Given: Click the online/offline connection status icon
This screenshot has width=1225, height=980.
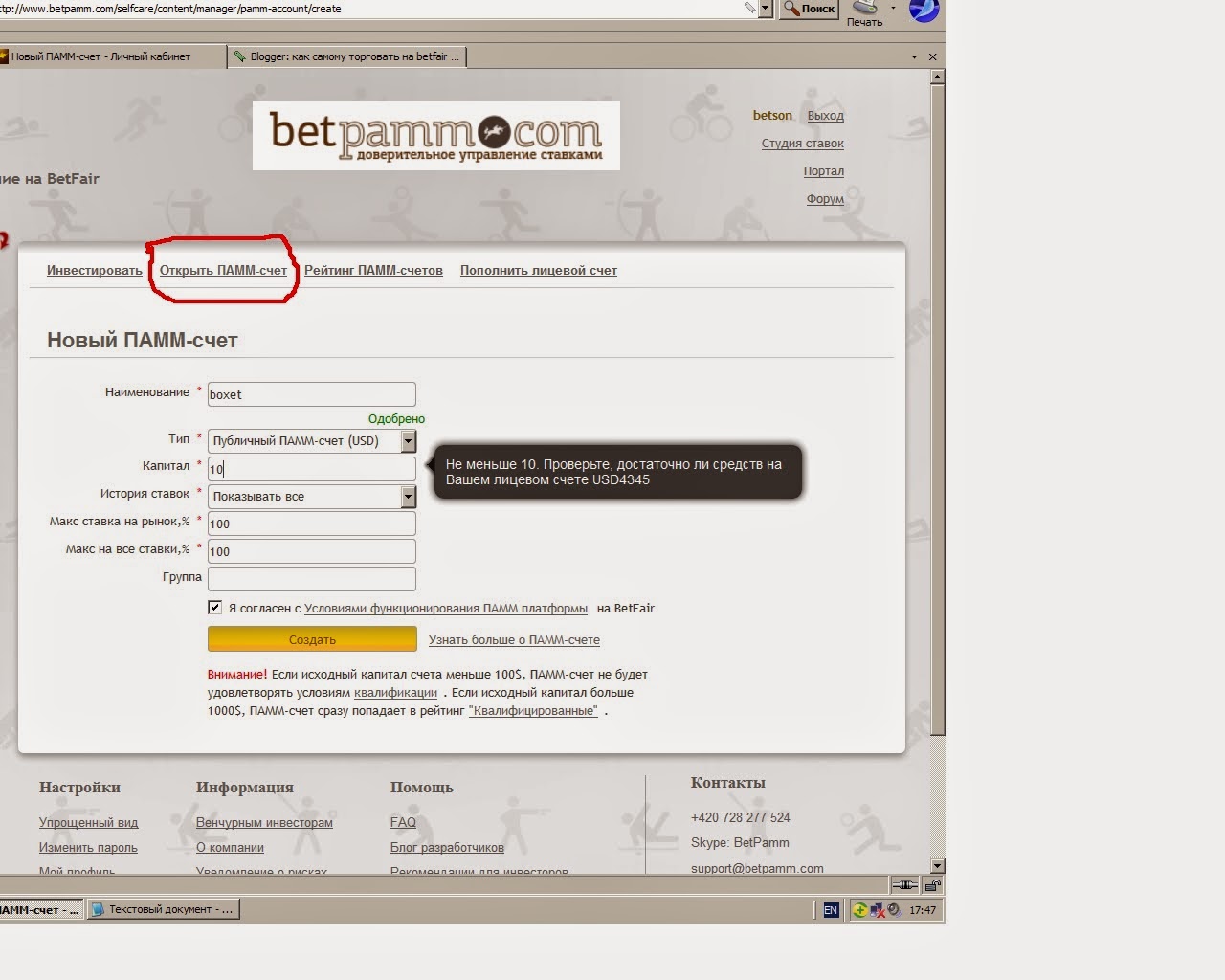Looking at the screenshot, I should pos(904,885).
